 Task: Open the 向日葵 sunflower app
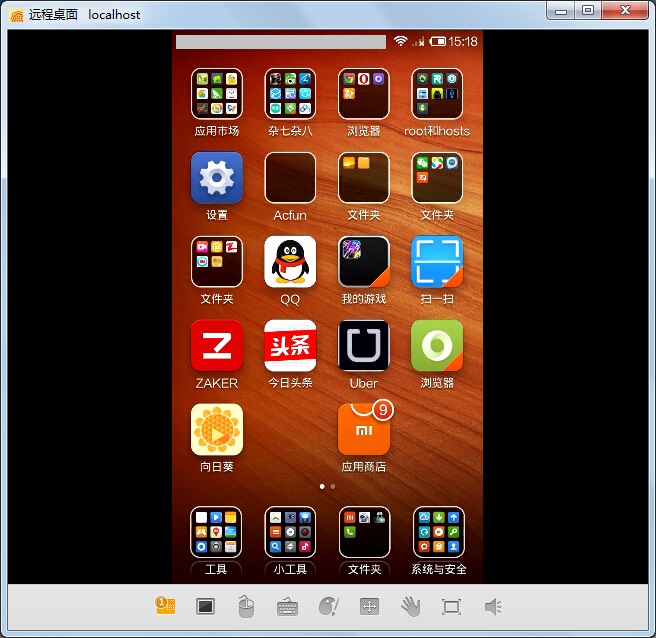[217, 430]
